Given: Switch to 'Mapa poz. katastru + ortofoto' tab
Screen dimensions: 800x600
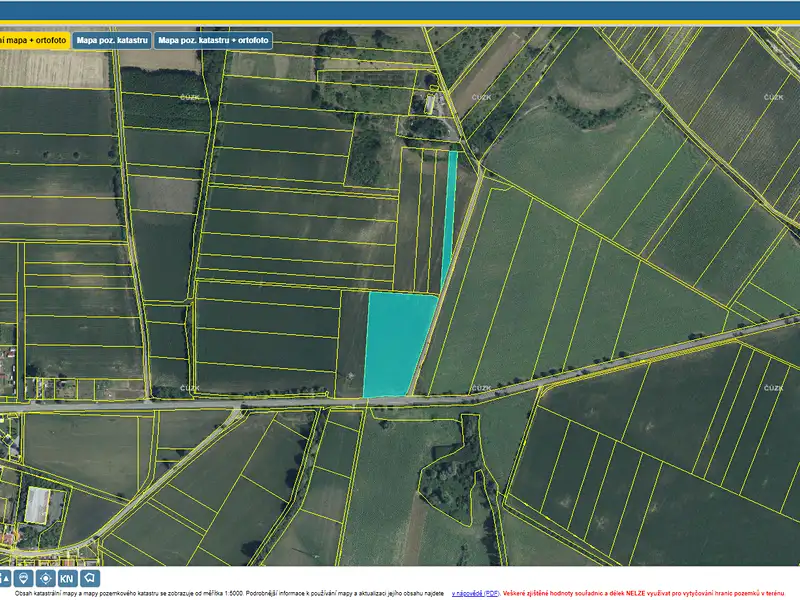Looking at the screenshot, I should (x=213, y=40).
